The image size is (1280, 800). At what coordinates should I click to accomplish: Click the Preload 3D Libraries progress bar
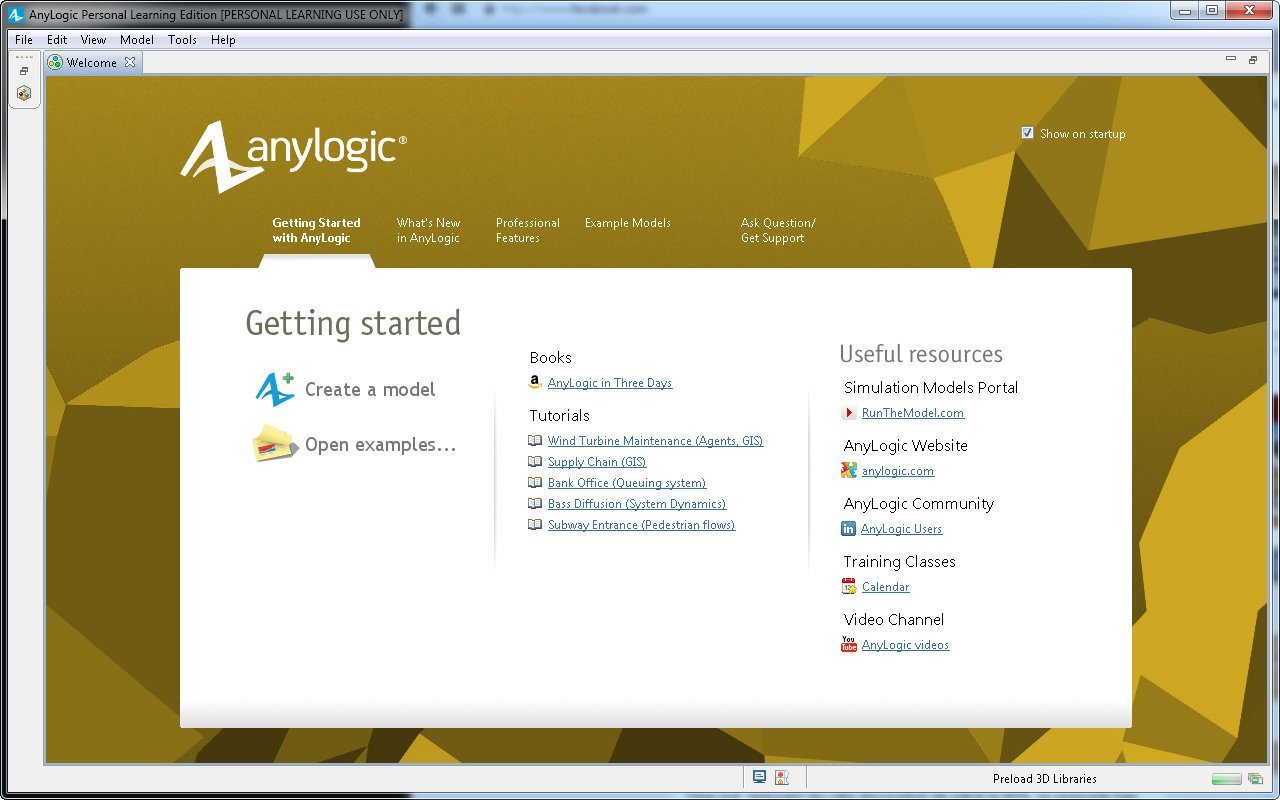coord(1225,777)
